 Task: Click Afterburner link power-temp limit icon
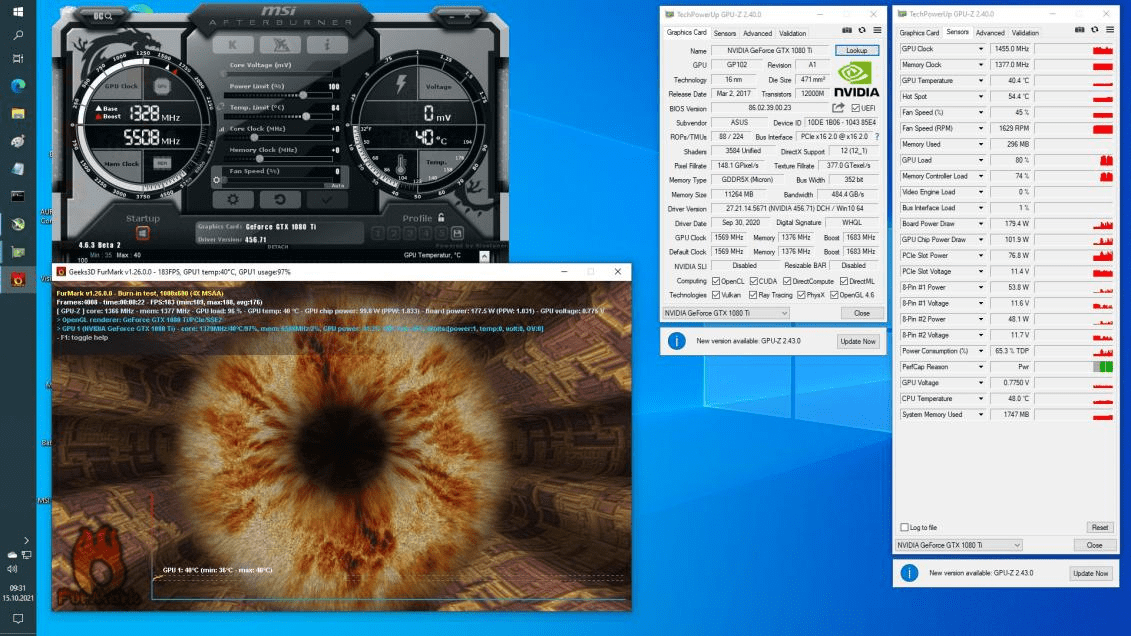coord(221,106)
